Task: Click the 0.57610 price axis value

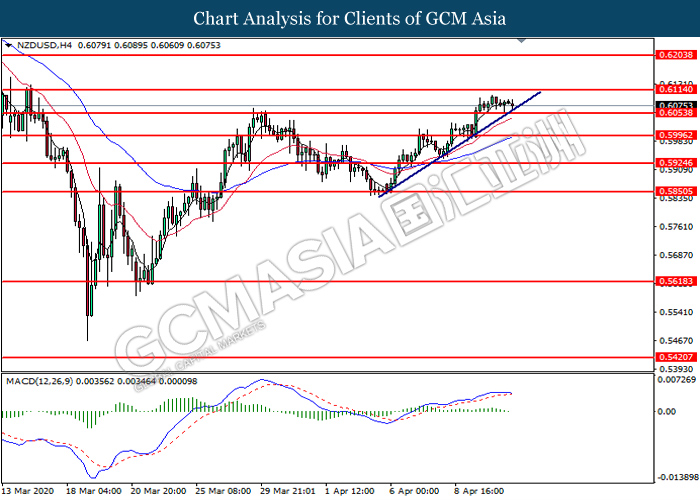Action: 676,227
